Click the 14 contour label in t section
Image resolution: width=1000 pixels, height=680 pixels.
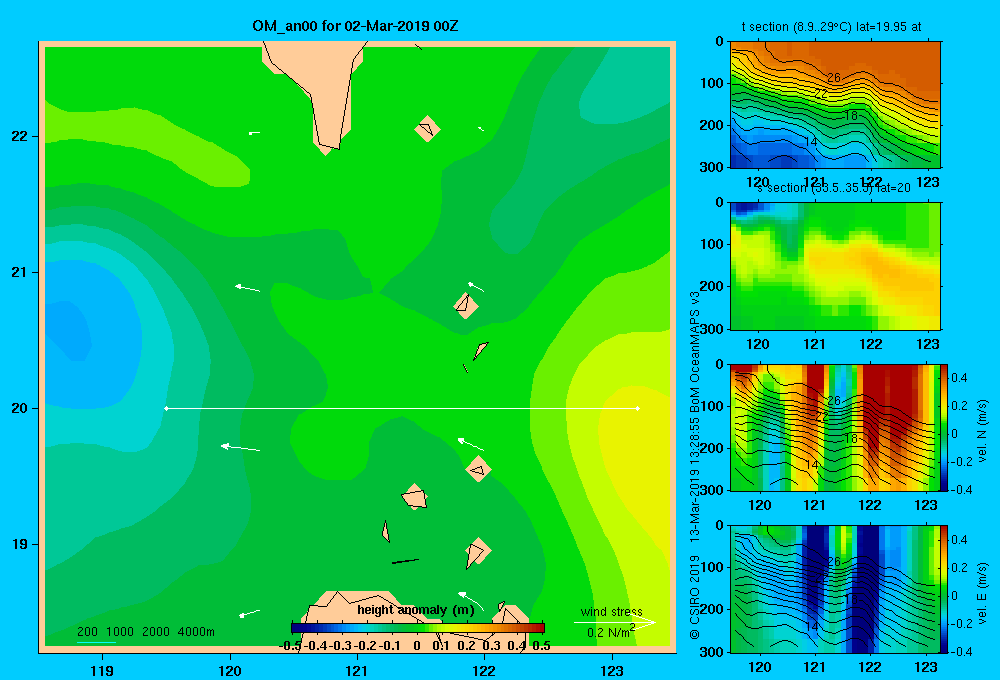pos(811,142)
